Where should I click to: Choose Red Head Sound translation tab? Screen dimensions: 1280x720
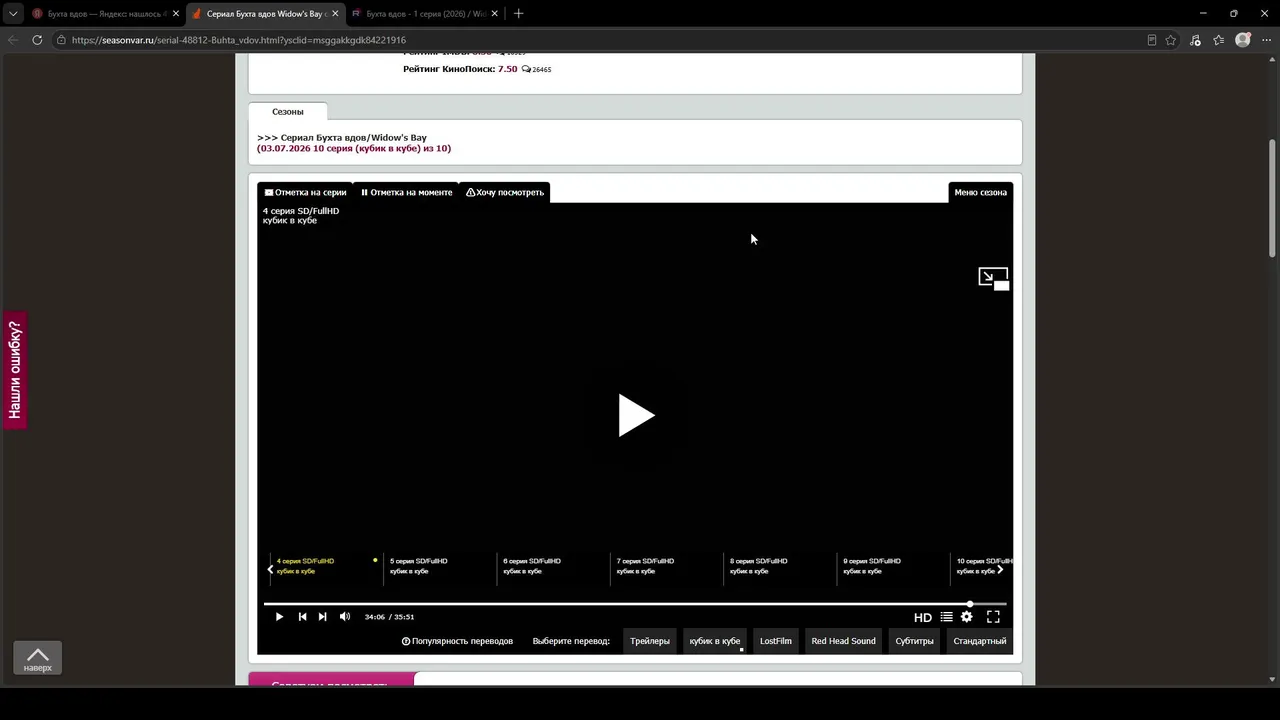point(843,641)
